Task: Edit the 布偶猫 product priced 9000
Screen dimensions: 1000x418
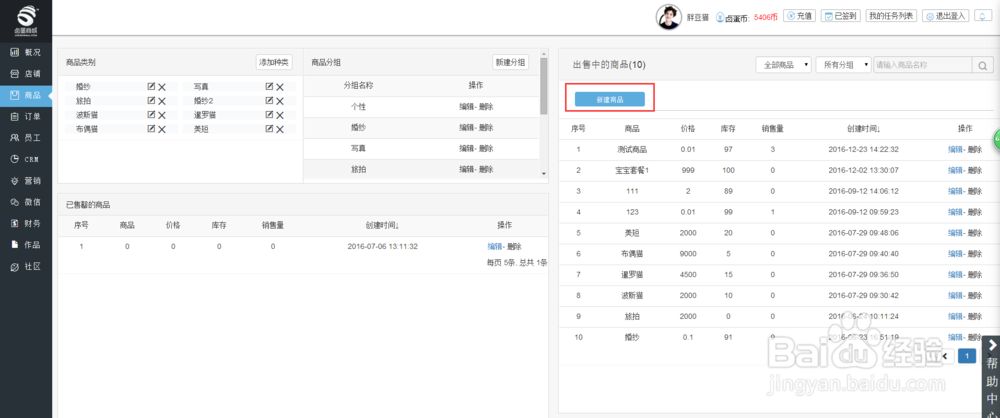Action: coord(955,254)
